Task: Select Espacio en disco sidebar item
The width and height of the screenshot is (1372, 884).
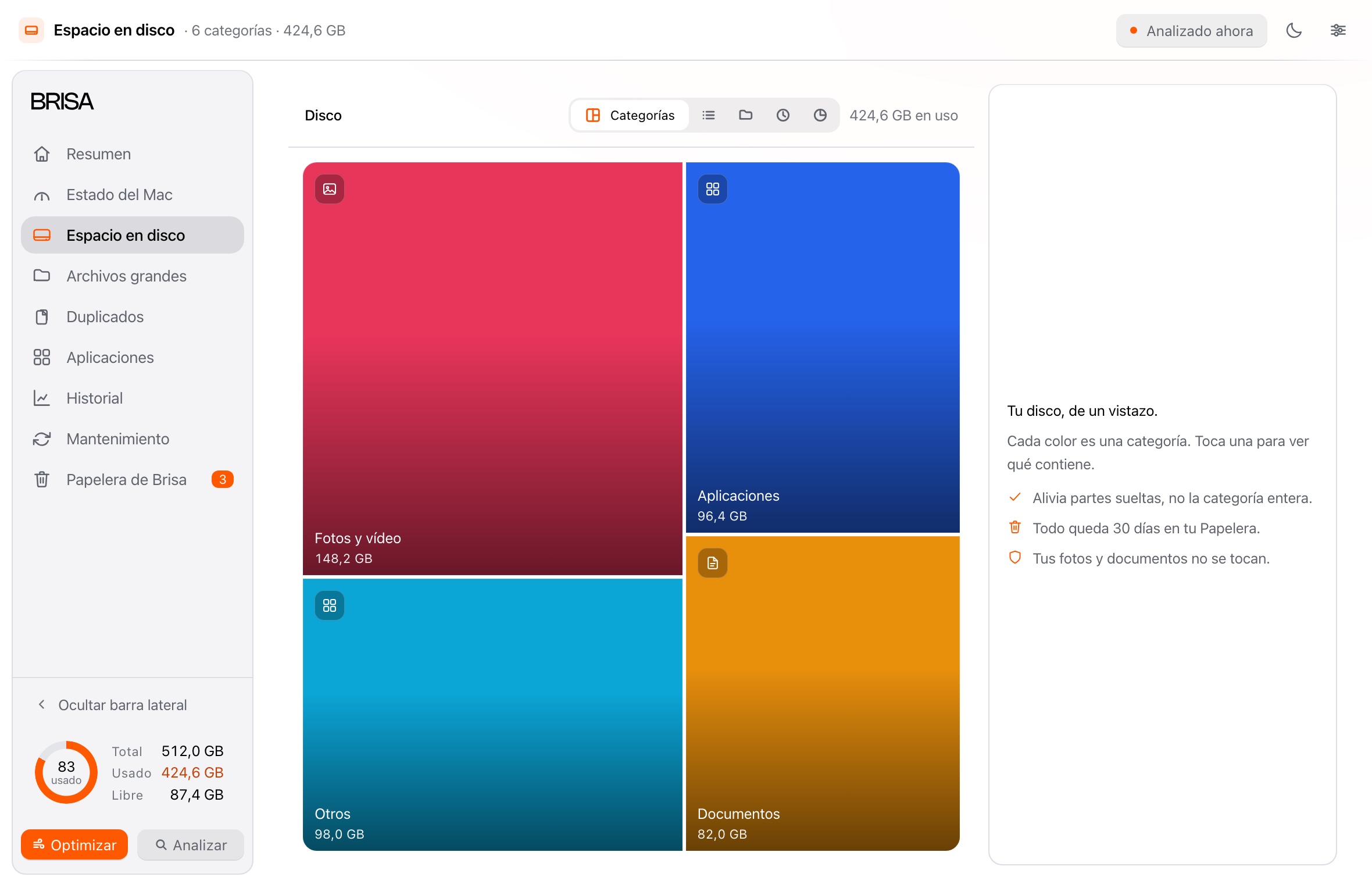Action: [x=133, y=236]
